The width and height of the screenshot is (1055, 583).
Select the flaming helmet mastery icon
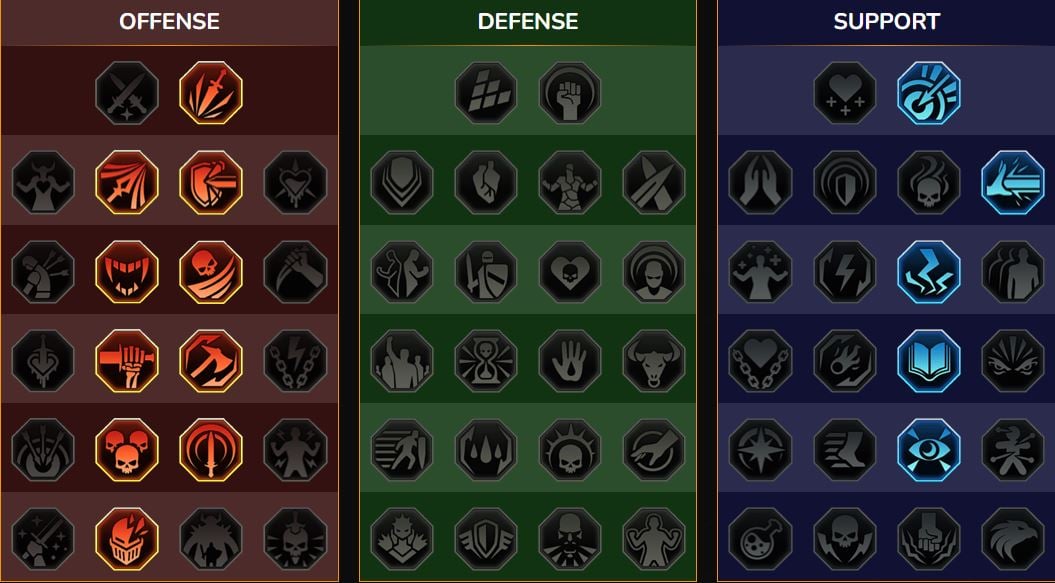pos(126,539)
